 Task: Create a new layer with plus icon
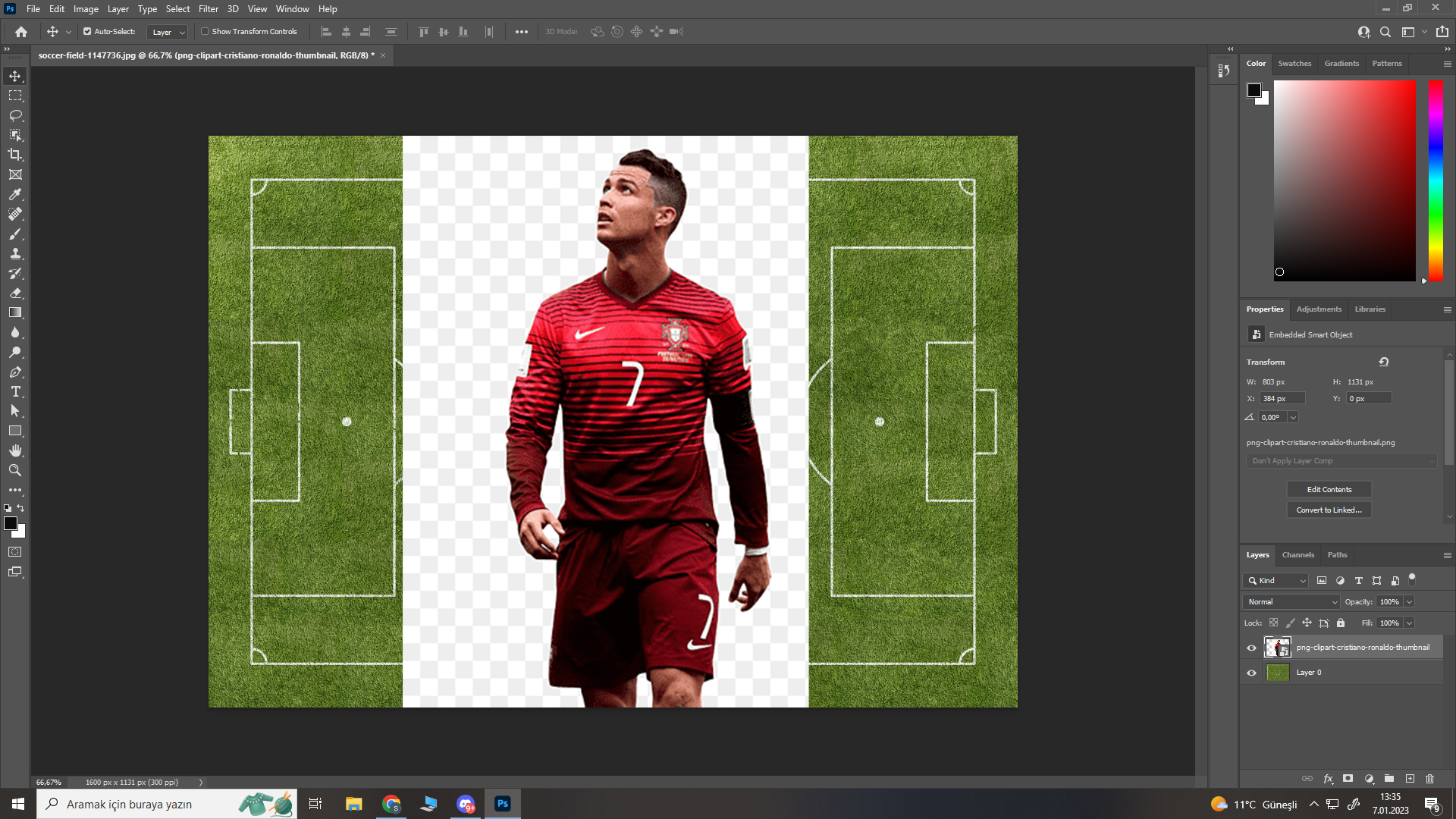pyautogui.click(x=1410, y=779)
